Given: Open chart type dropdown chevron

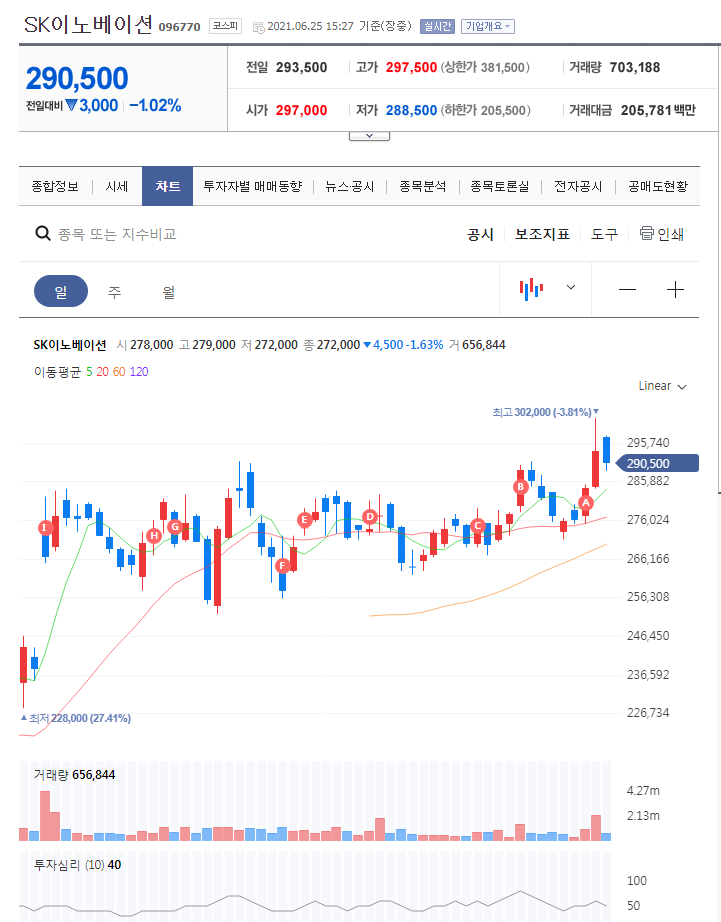Looking at the screenshot, I should pyautogui.click(x=570, y=288).
